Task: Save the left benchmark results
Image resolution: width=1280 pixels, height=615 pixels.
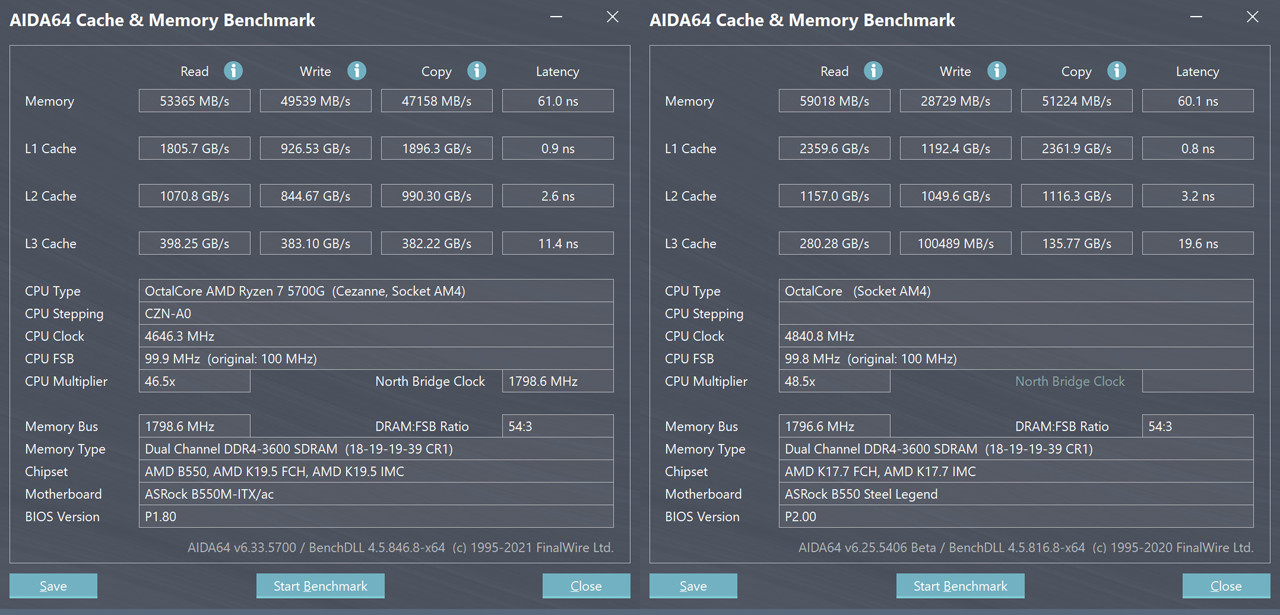Action: [x=53, y=586]
